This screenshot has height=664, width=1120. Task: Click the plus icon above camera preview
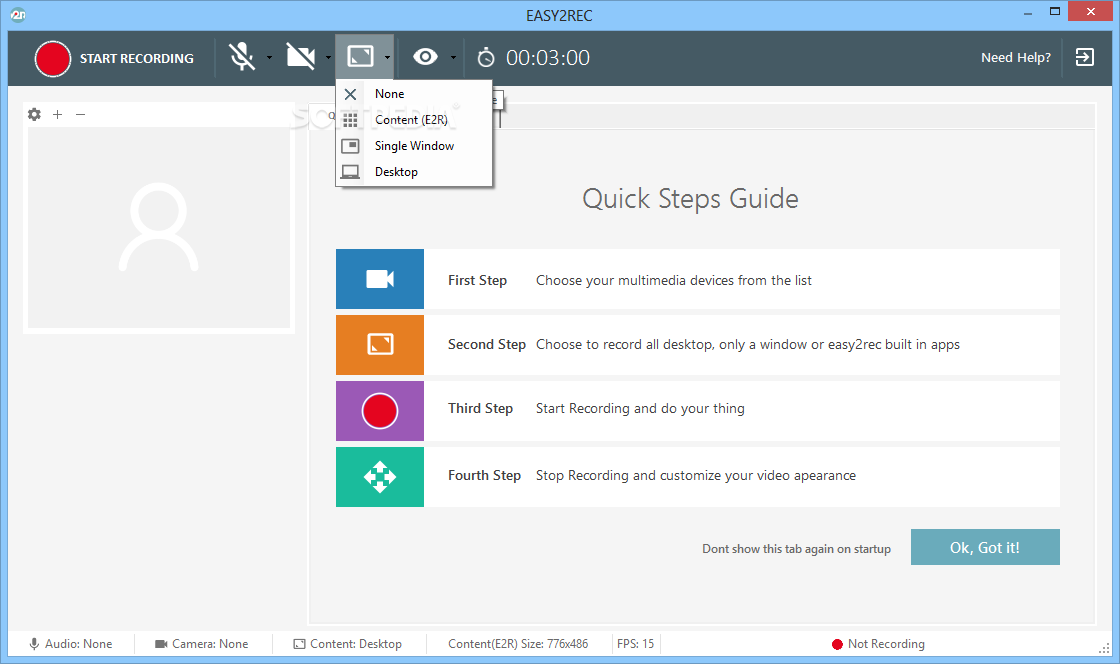(x=58, y=114)
